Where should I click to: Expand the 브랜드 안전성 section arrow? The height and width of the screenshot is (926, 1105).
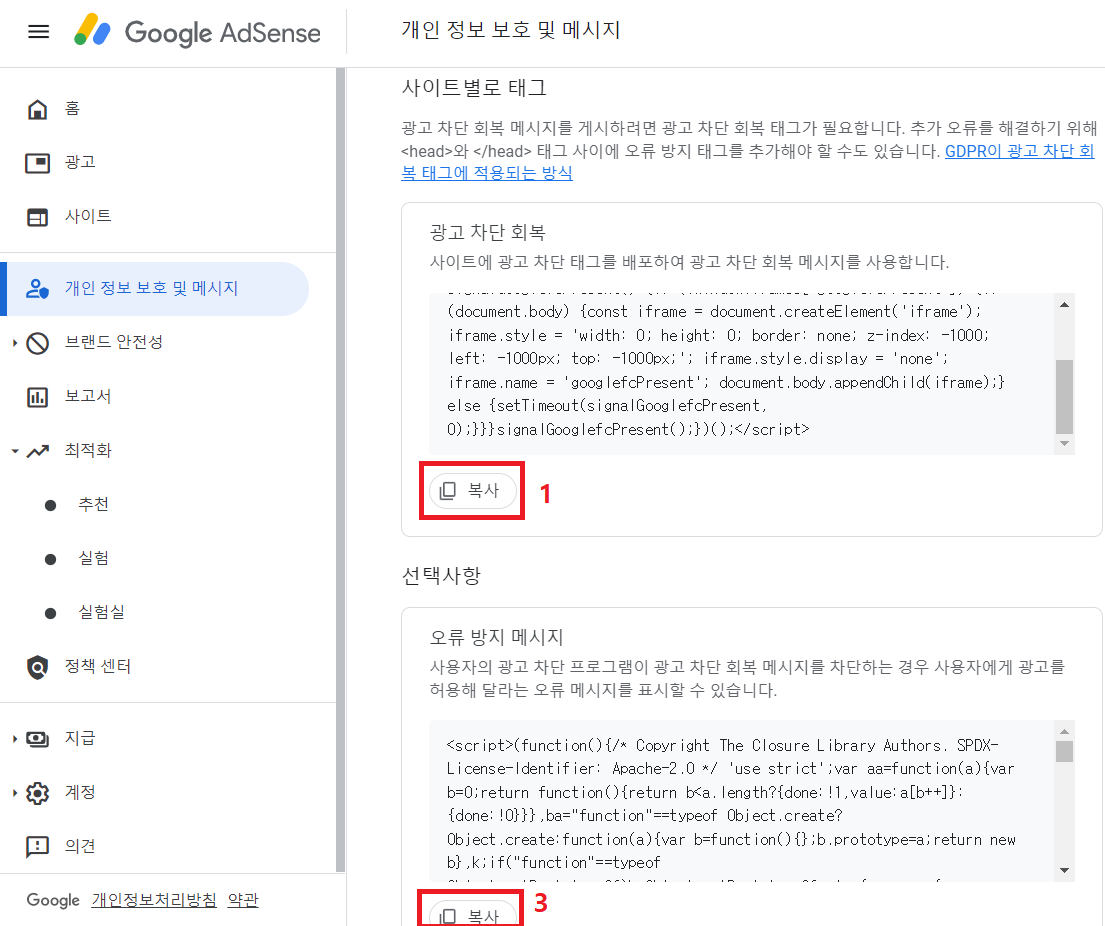click(15, 343)
